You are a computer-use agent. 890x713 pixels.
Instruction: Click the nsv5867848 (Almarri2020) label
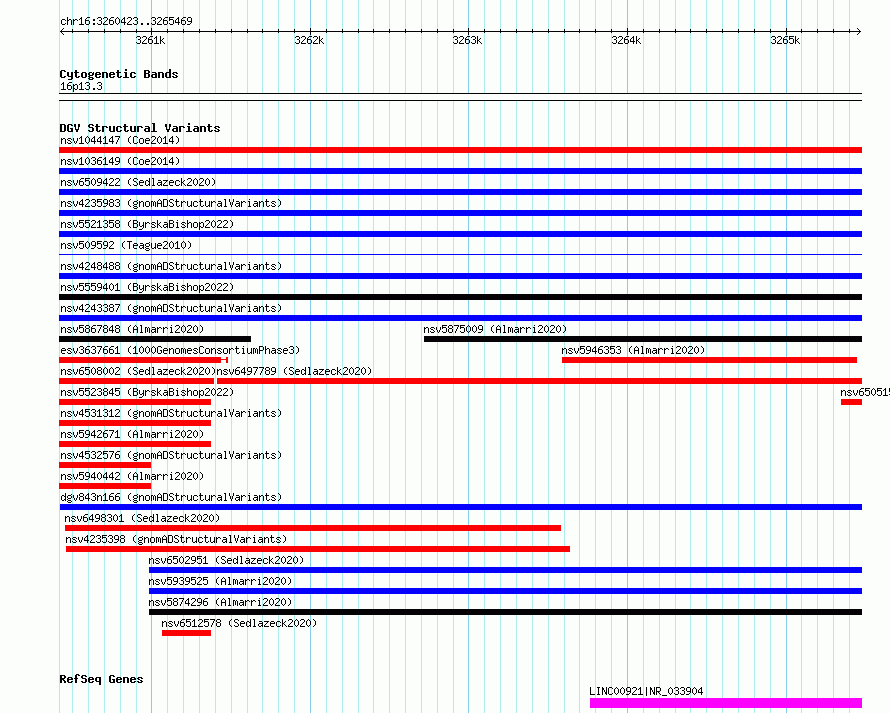[132, 329]
